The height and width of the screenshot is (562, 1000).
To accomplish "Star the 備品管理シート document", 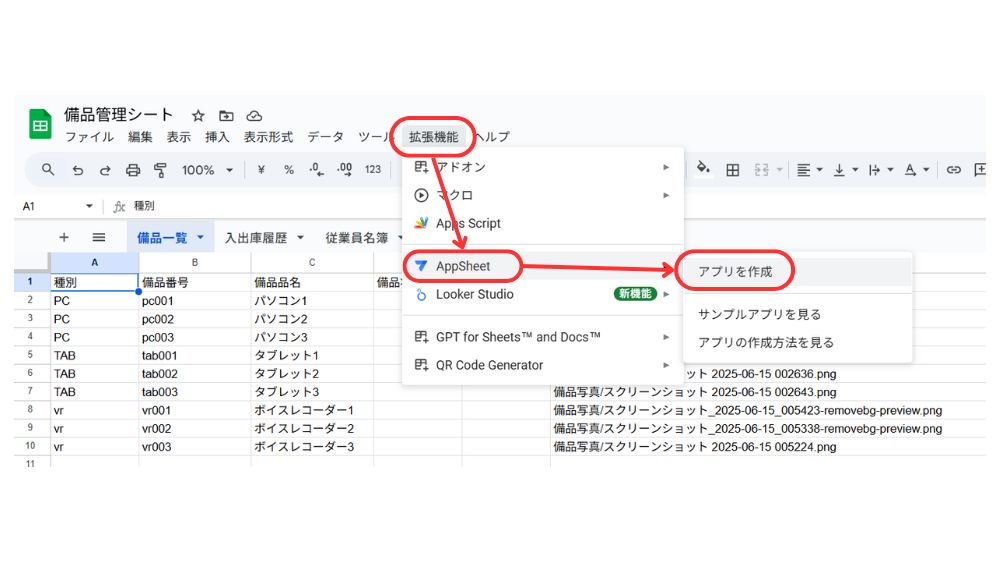I will pos(198,115).
